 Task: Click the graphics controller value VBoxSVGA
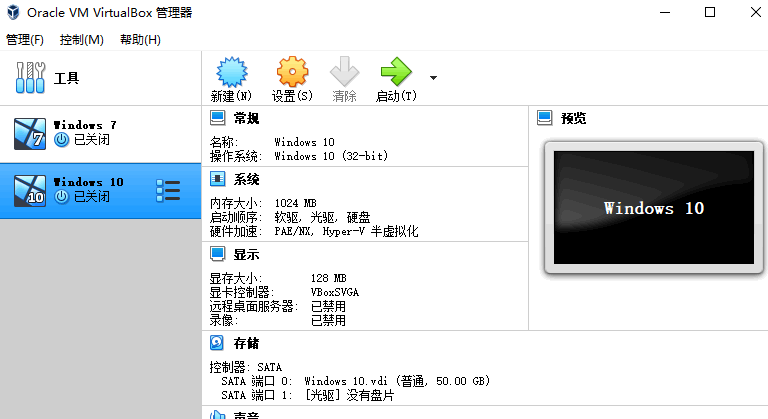tap(335, 293)
